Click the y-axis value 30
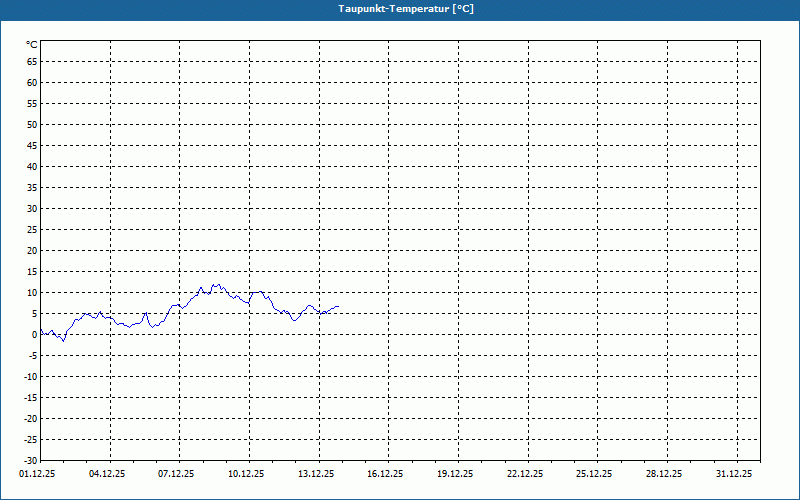The width and height of the screenshot is (800, 500). (32, 209)
